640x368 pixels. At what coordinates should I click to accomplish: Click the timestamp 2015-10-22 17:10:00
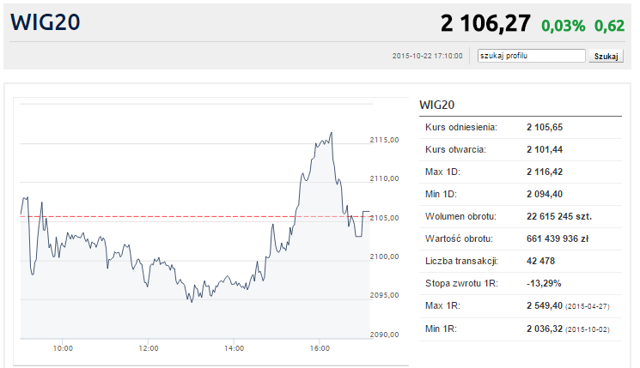click(427, 56)
